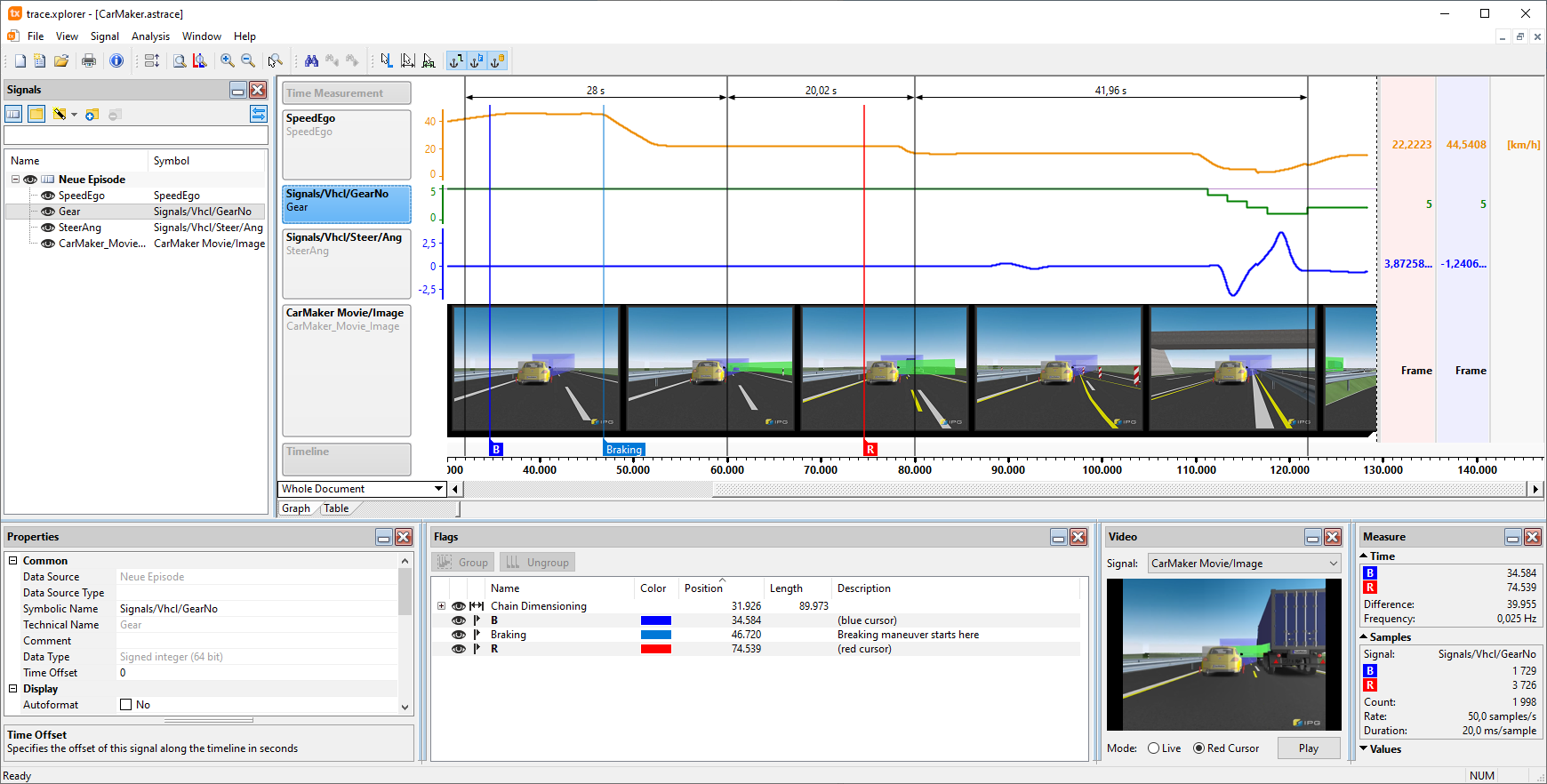Image resolution: width=1547 pixels, height=784 pixels.
Task: Toggle the anchor snap-to-flag option
Action: [477, 60]
